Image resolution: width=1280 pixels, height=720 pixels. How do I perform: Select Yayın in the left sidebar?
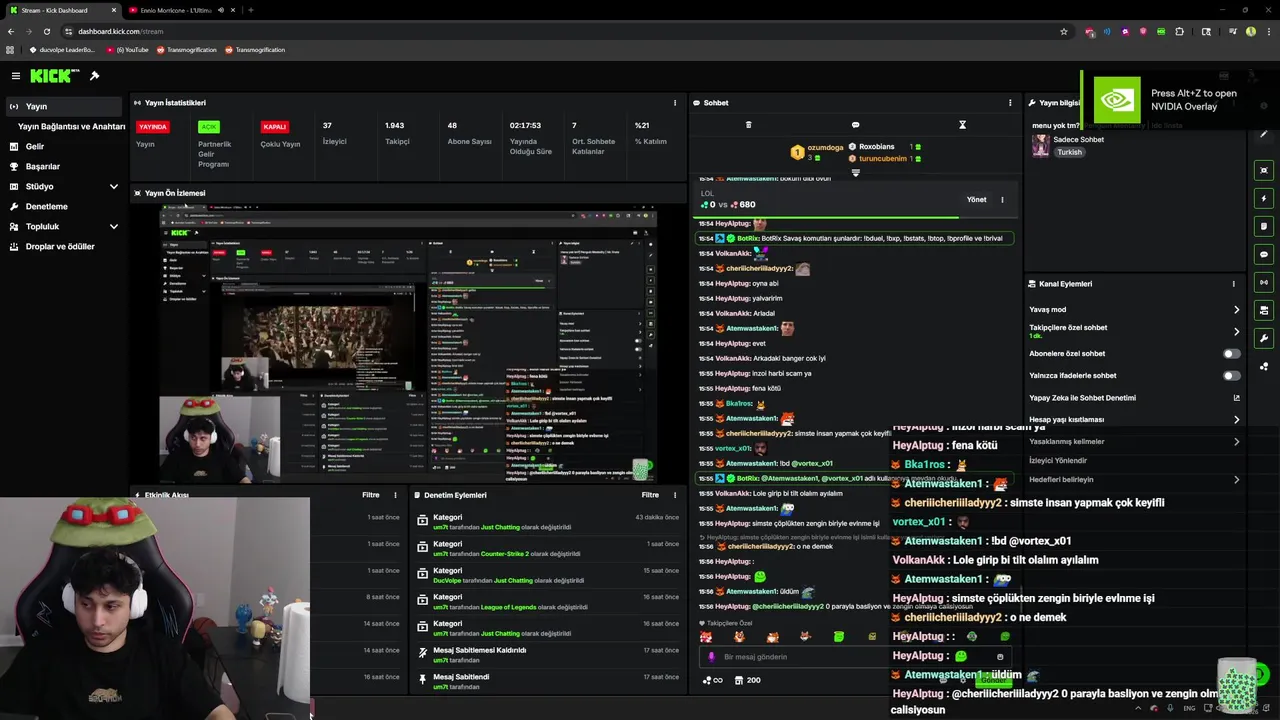[x=66, y=106]
